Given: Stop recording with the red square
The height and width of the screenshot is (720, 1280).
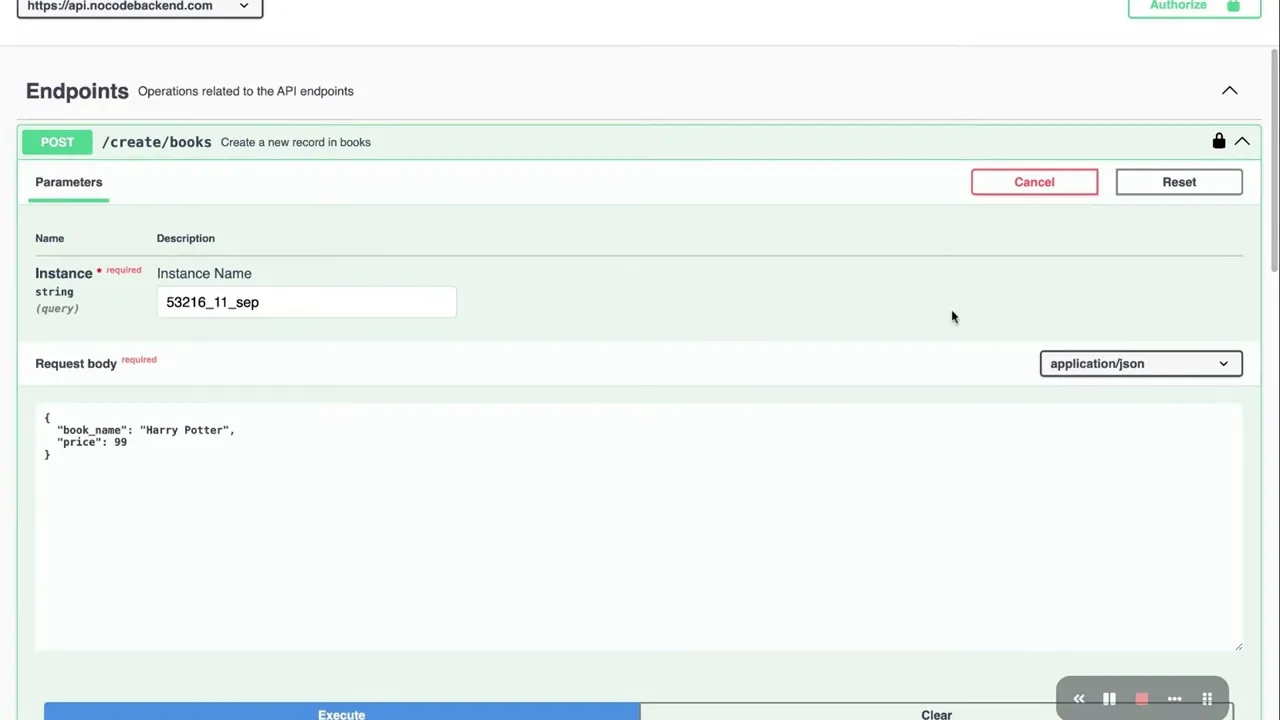Looking at the screenshot, I should coord(1141,699).
